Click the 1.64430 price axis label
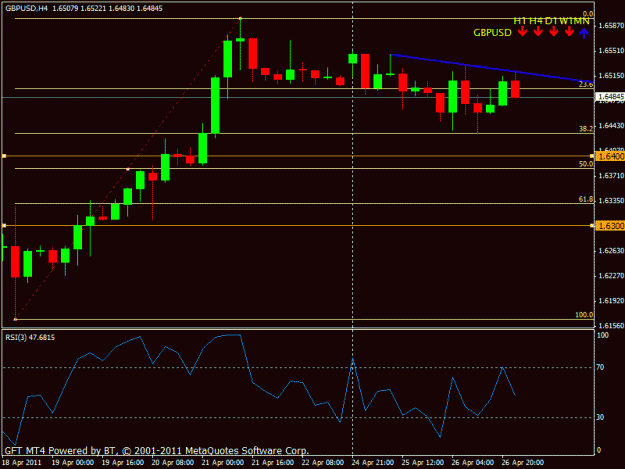Viewport: 625px width, 469px height. (611, 126)
